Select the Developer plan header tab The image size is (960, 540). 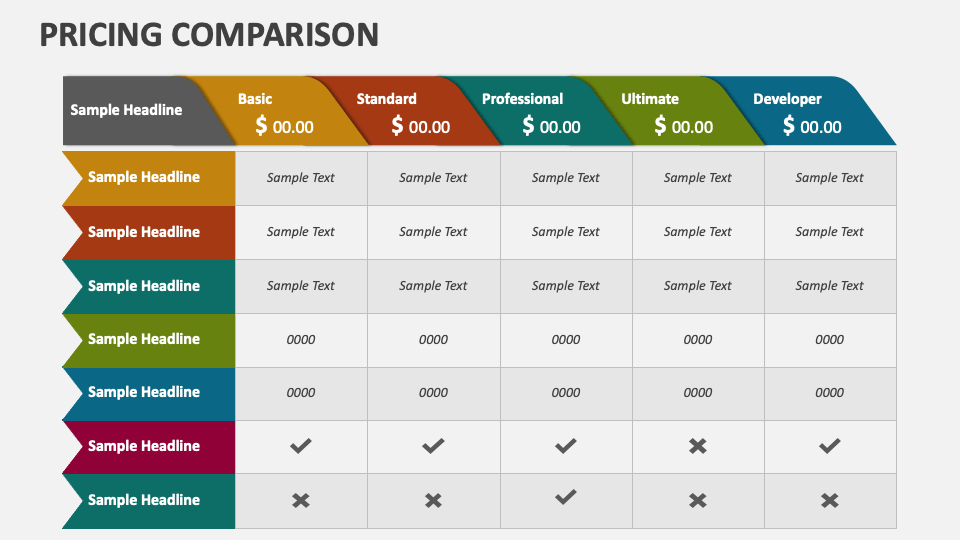click(x=802, y=111)
